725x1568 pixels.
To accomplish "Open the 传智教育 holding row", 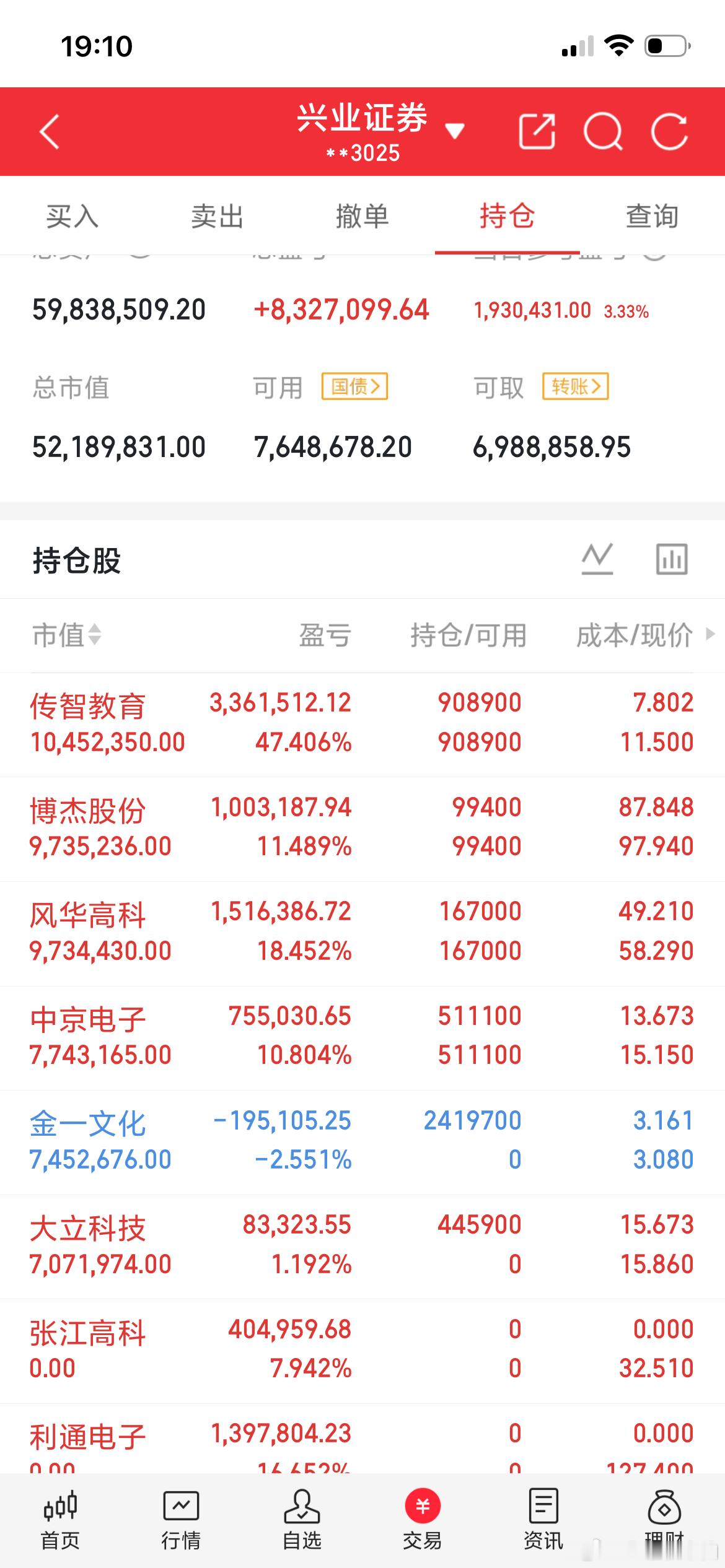I will point(362,725).
